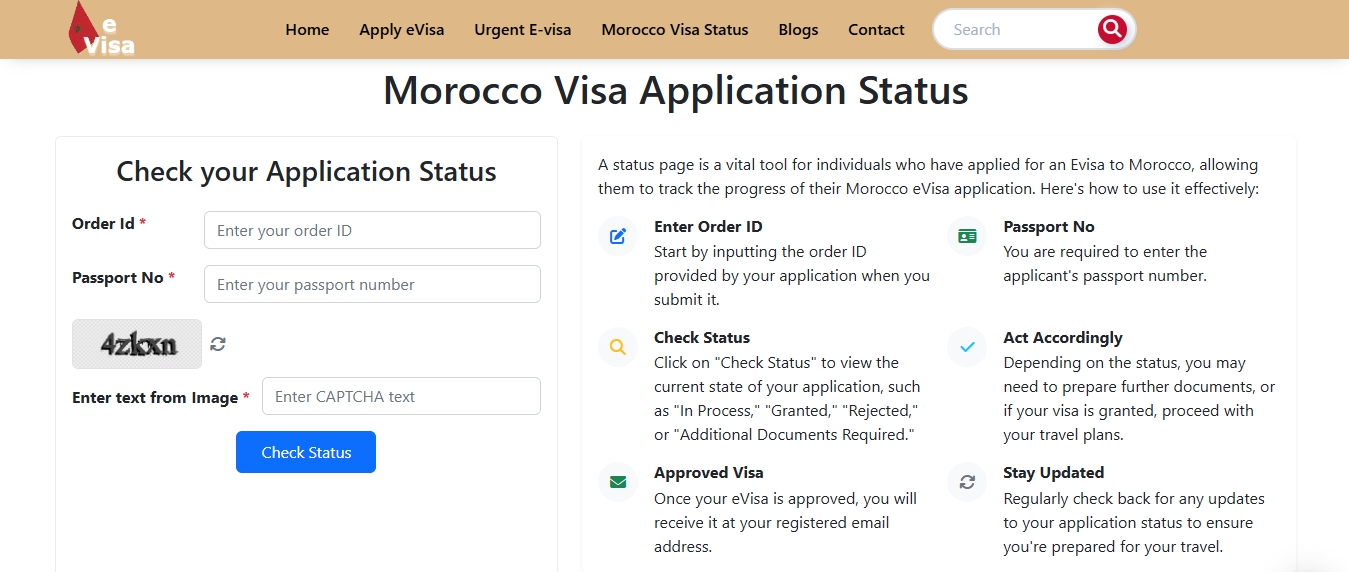Screen dimensions: 1349x572
Task: Open the Home menu item
Action: click(307, 30)
